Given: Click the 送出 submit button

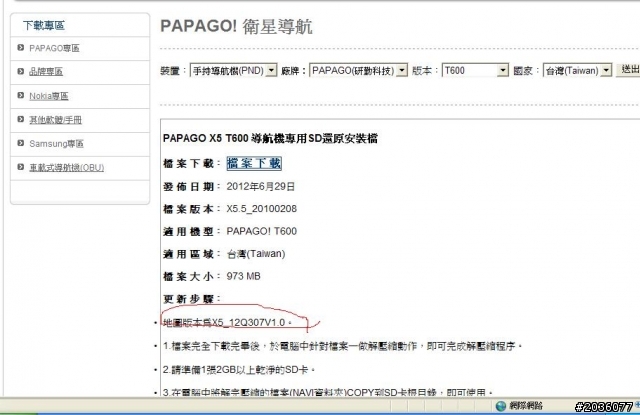Looking at the screenshot, I should (629, 70).
